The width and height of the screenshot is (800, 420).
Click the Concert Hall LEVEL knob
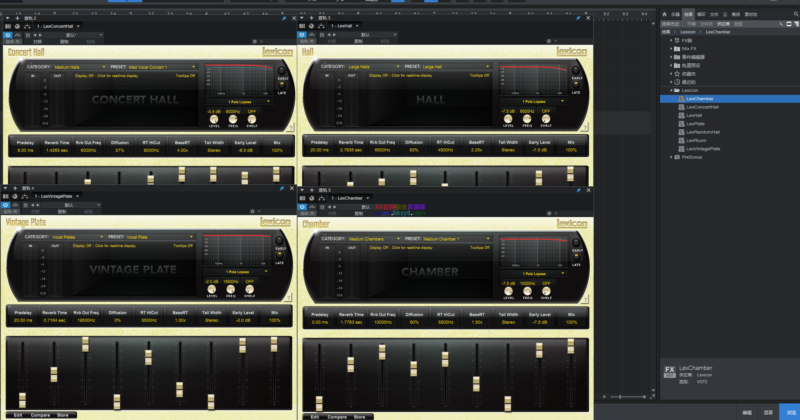[214, 119]
